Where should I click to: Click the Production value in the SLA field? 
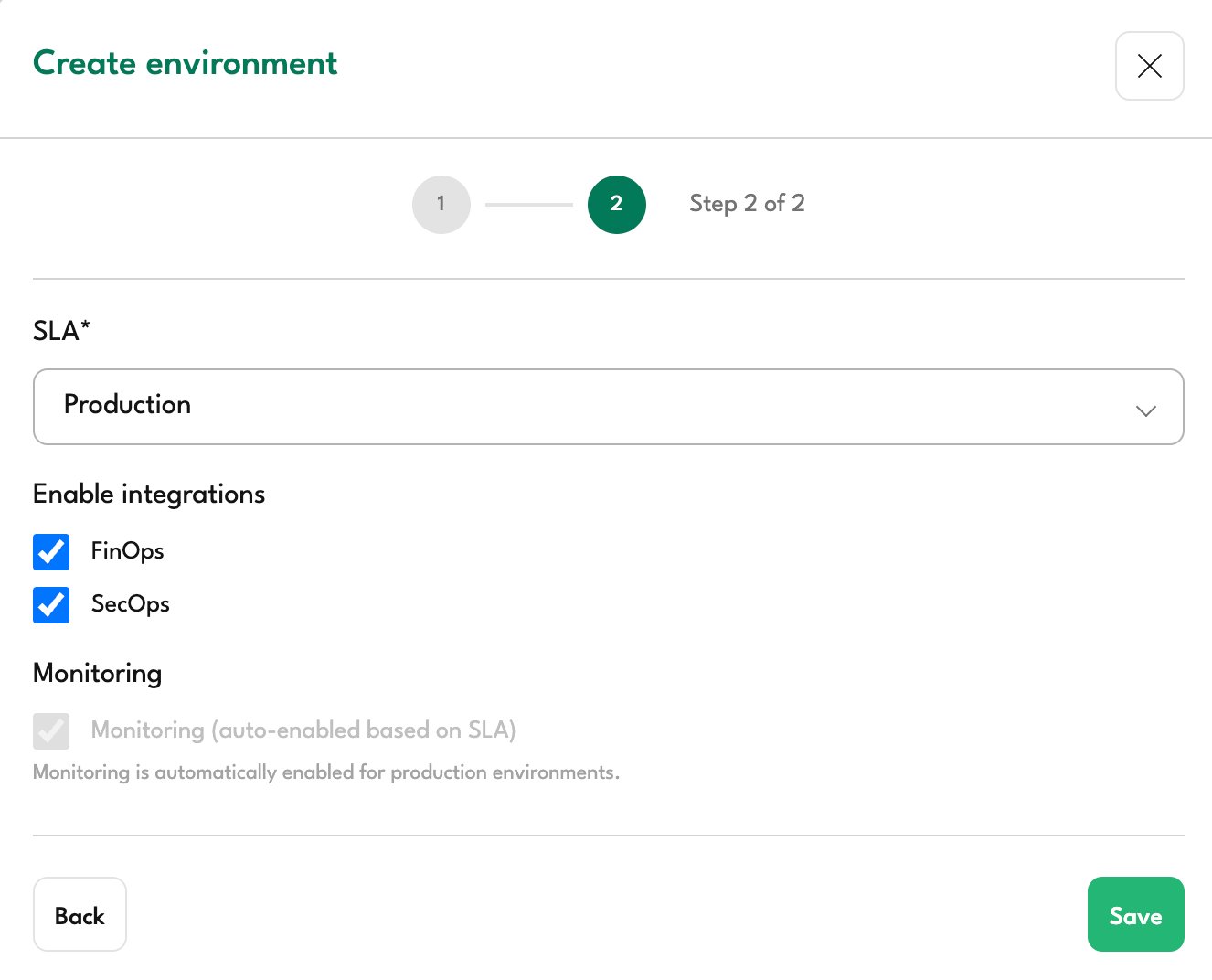(x=127, y=405)
